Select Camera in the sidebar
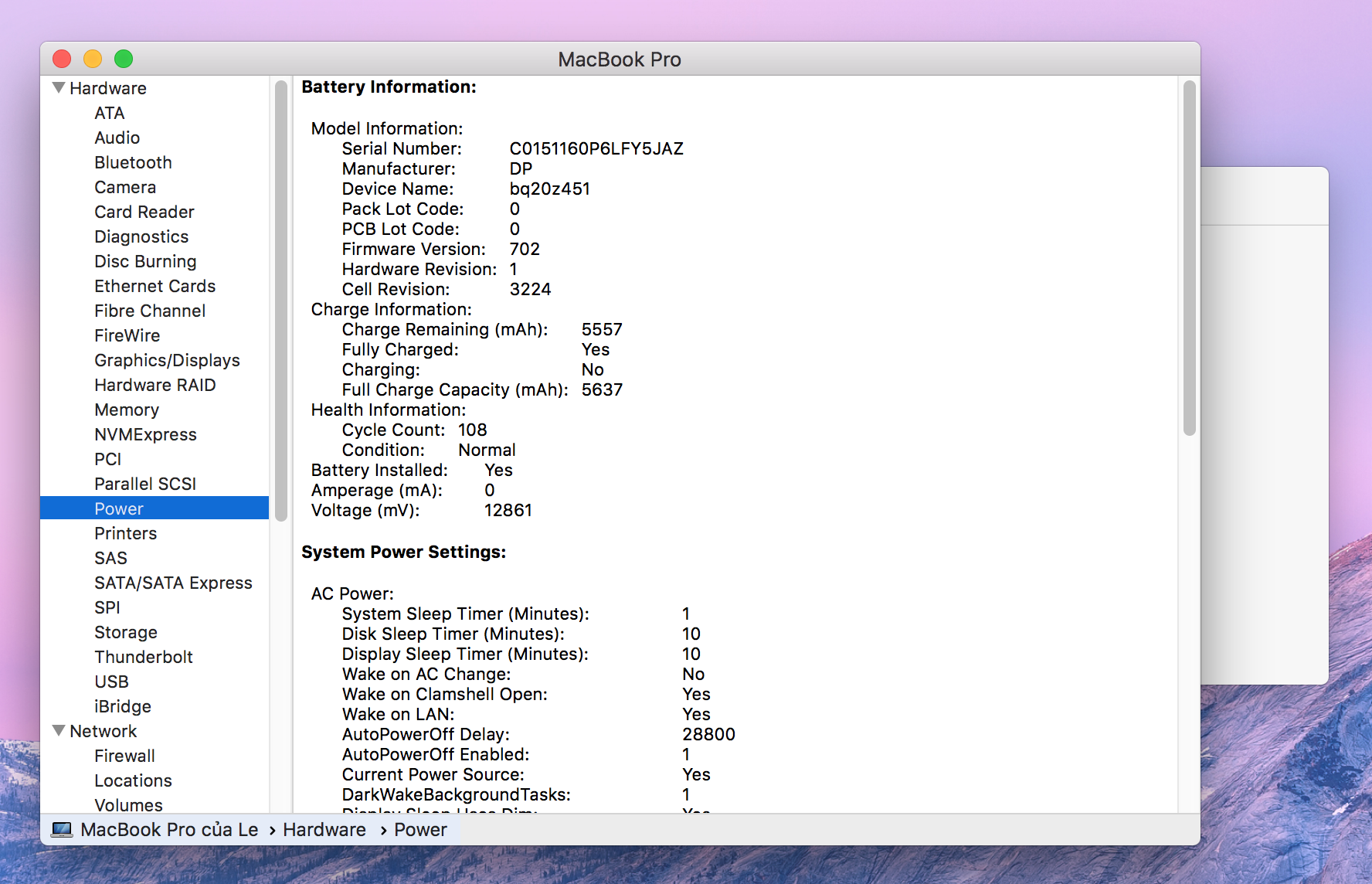Screen dimensions: 1372x884 click(x=125, y=187)
